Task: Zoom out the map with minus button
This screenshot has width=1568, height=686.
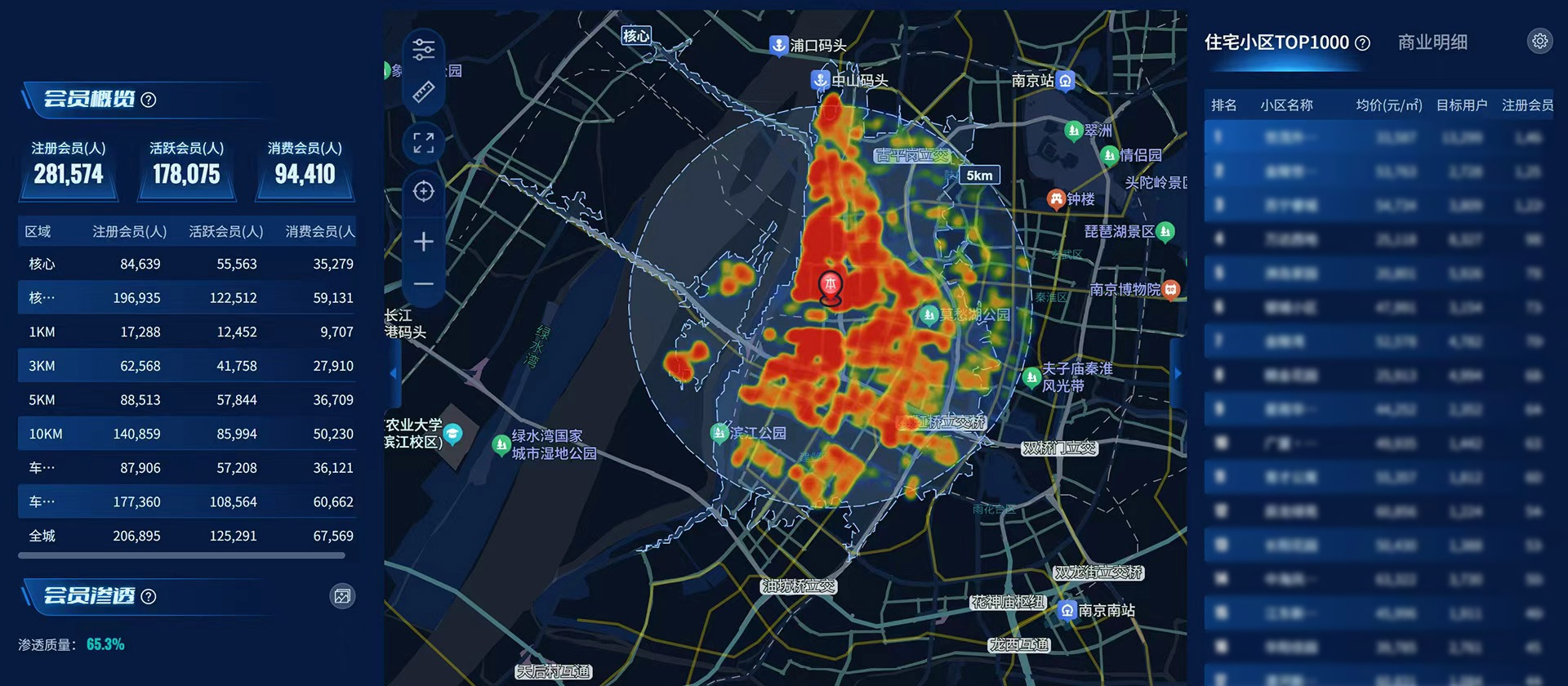Action: pos(423,284)
